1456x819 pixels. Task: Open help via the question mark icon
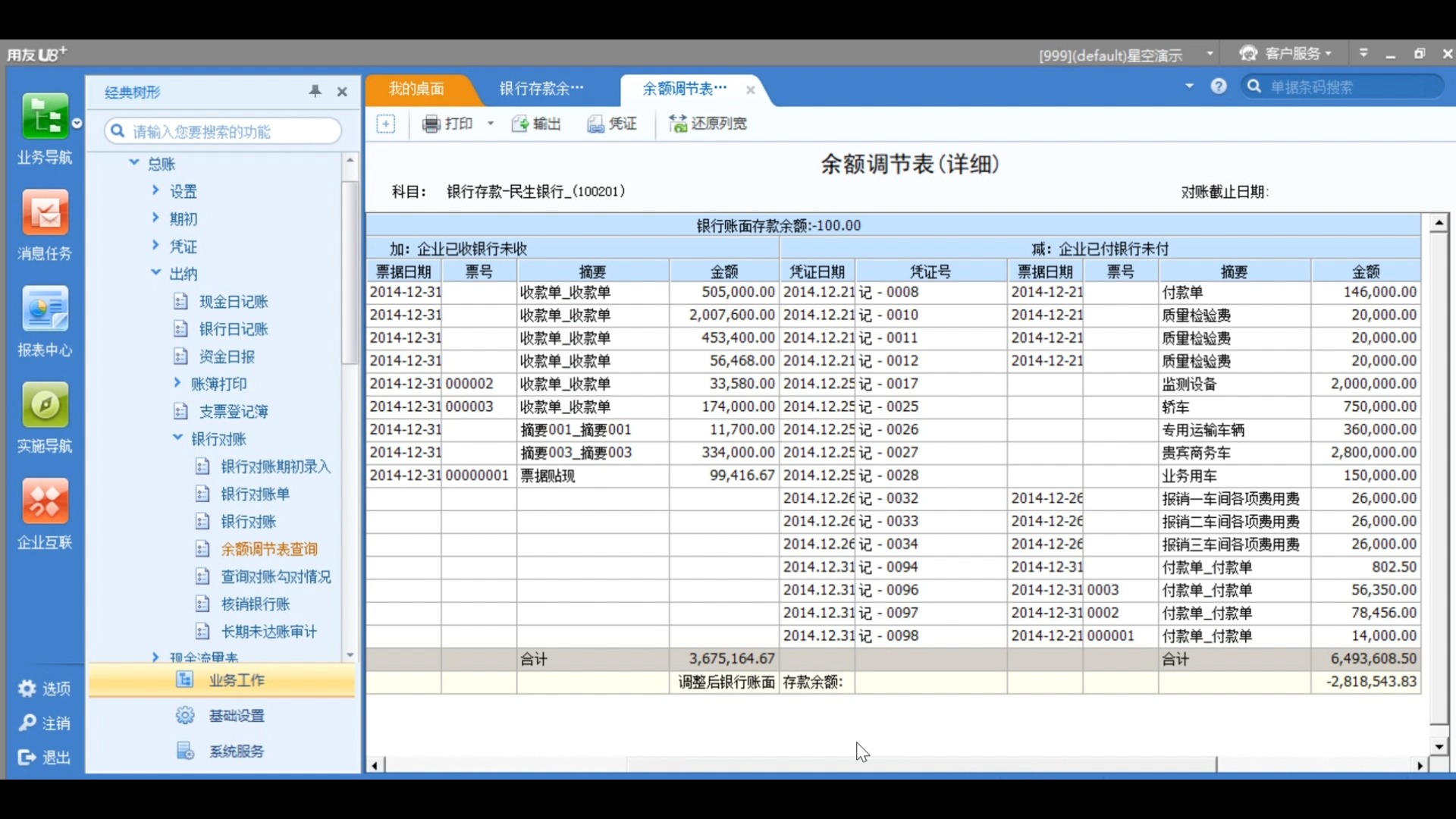coord(1218,86)
